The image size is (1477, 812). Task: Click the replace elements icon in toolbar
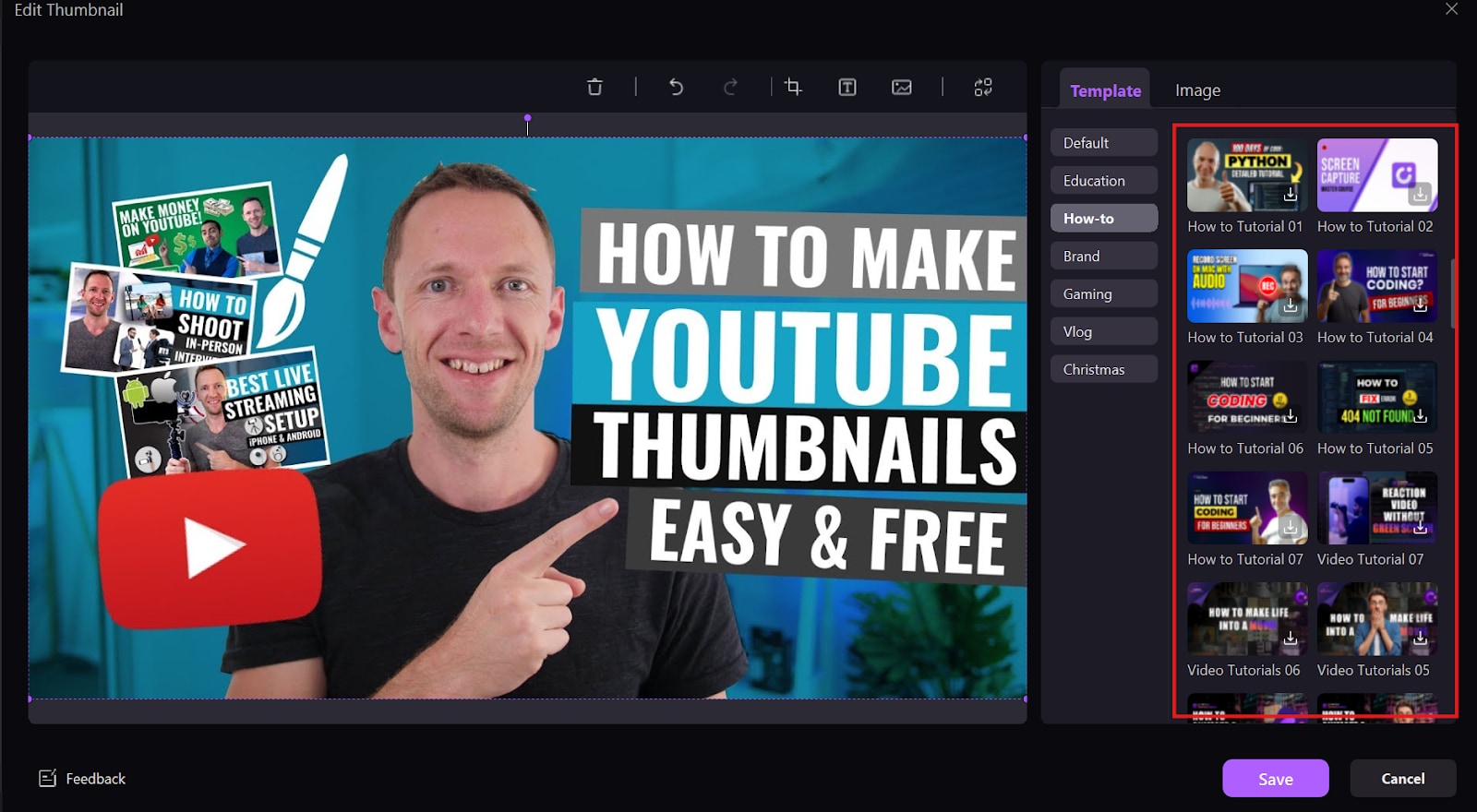(983, 87)
